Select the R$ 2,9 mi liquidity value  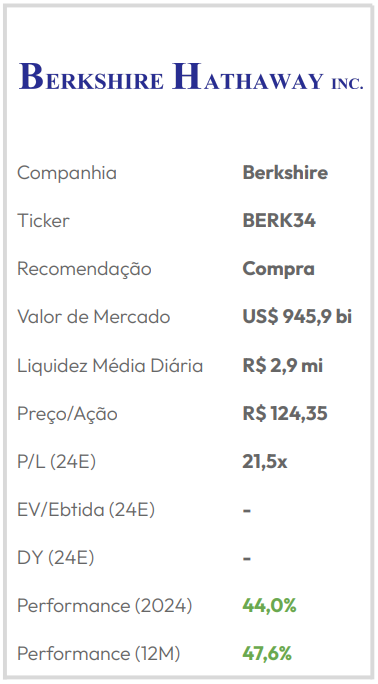click(x=283, y=366)
